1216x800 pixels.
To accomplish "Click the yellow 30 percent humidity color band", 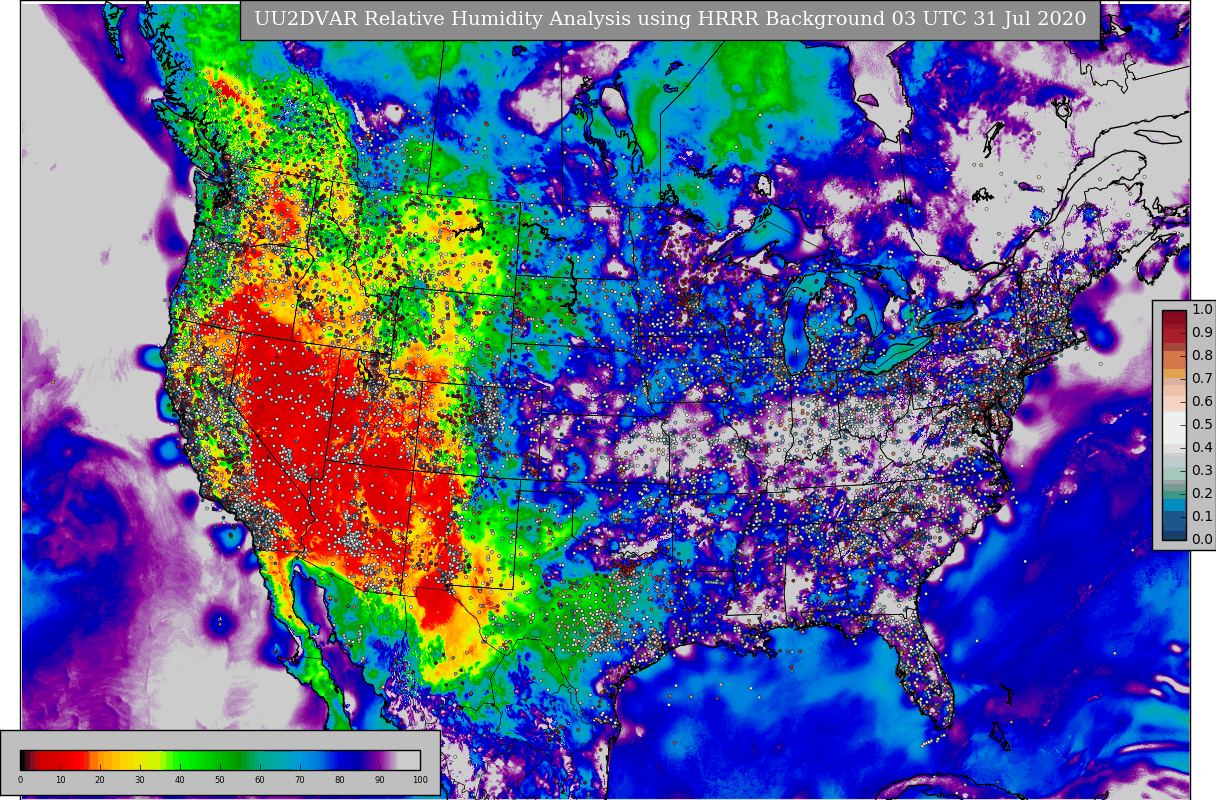I will click(x=140, y=760).
